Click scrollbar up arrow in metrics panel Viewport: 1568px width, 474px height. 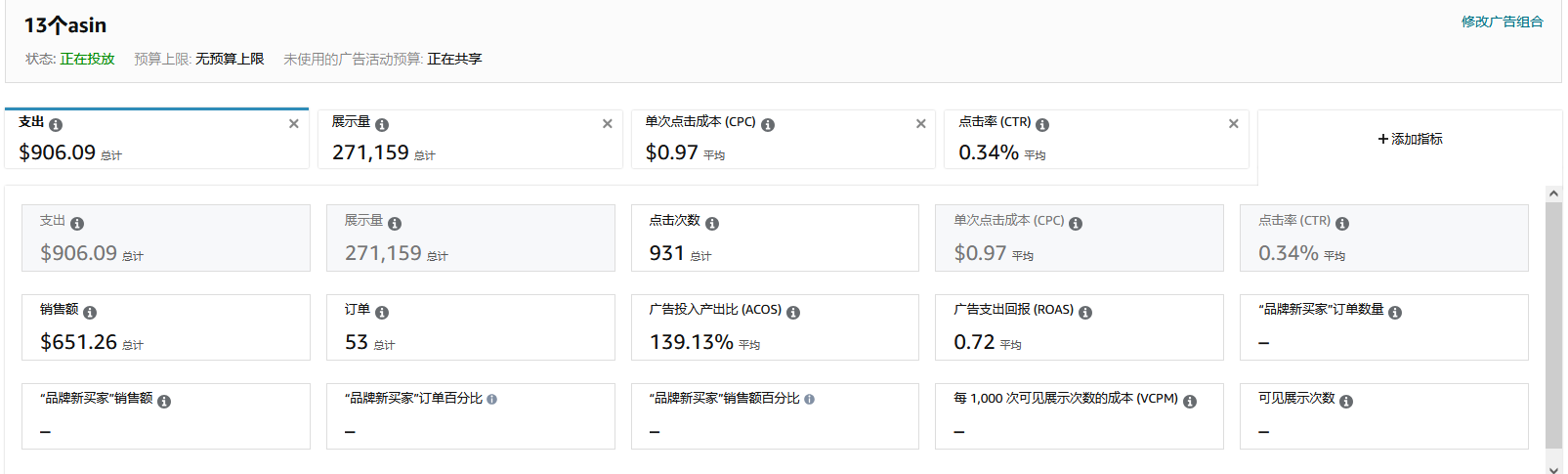click(x=1553, y=194)
